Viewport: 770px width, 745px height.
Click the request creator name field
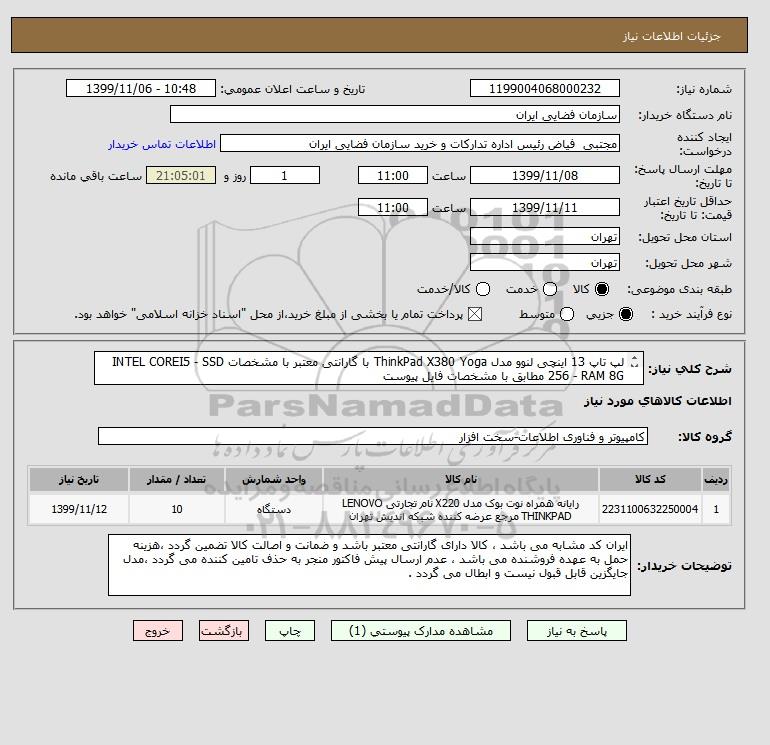click(x=420, y=144)
